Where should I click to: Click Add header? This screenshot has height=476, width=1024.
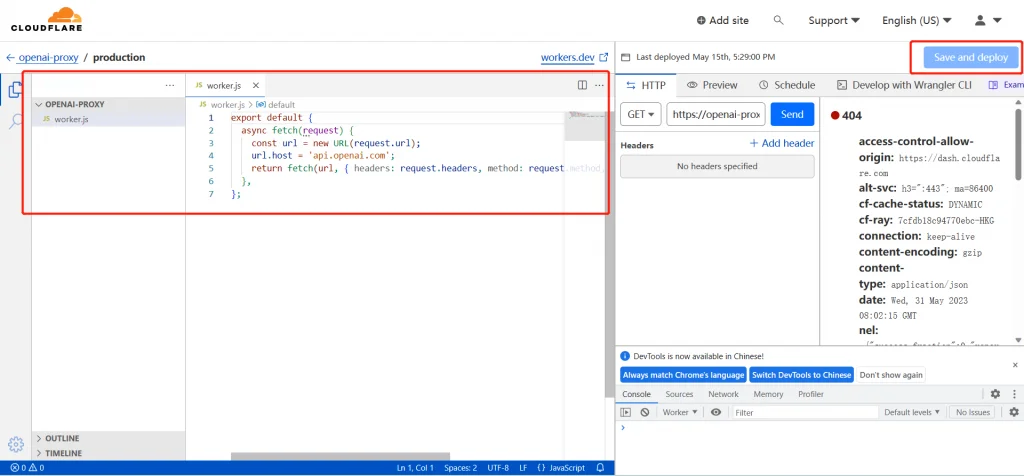782,143
